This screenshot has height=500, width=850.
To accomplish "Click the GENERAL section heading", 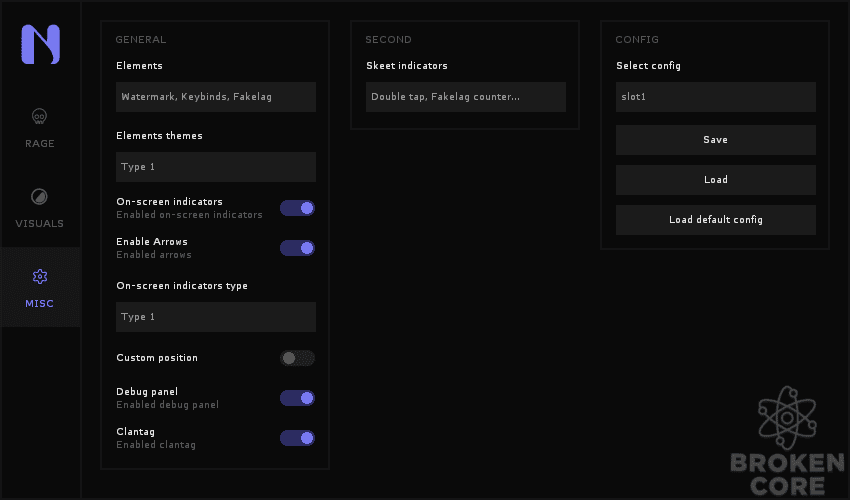I will click(141, 40).
